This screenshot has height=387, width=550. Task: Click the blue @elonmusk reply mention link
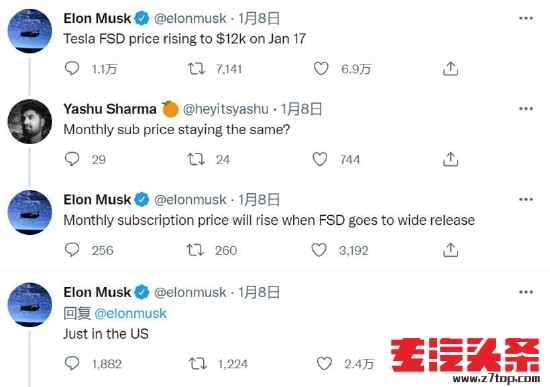[x=130, y=313]
